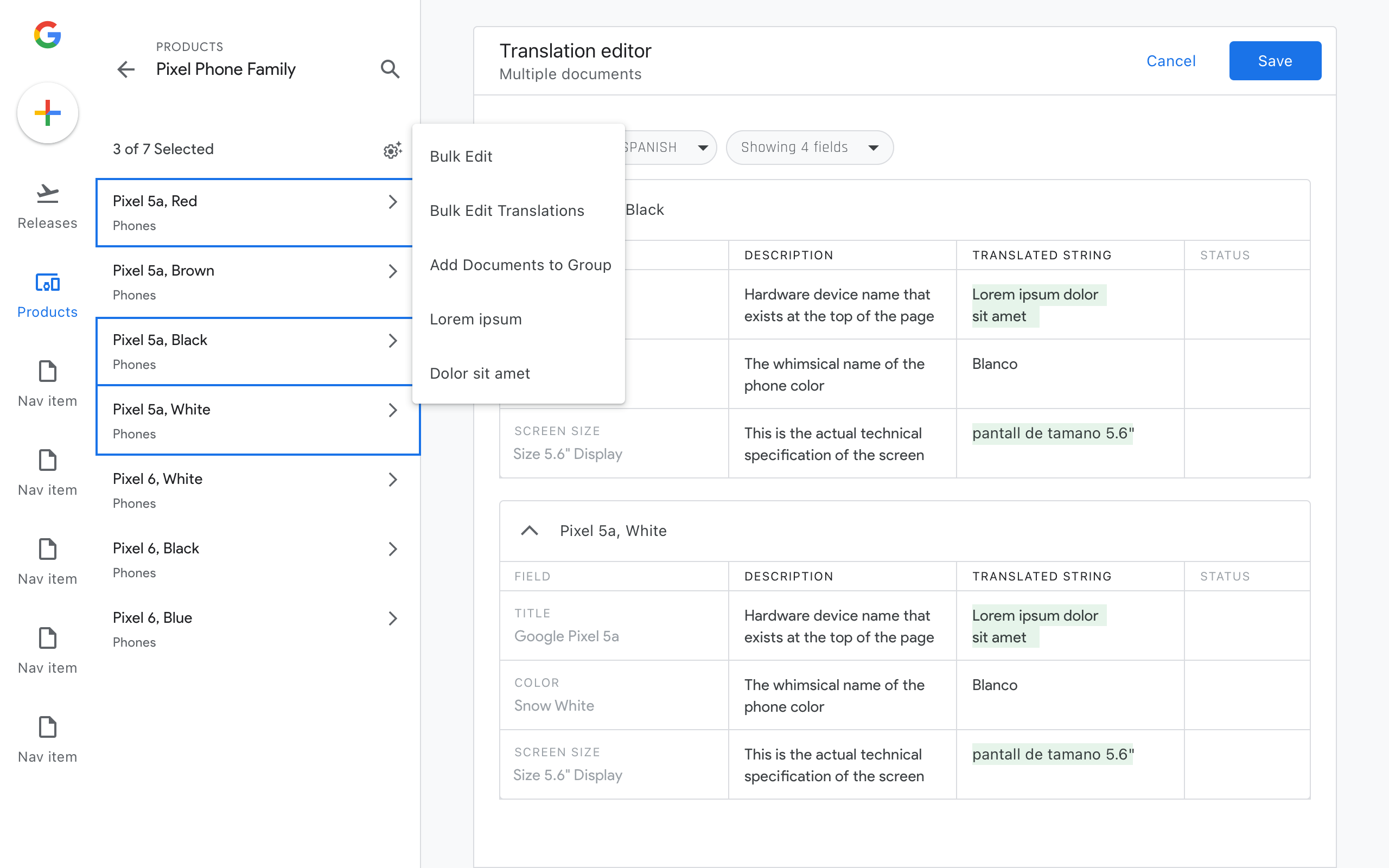
Task: Select the Pixel 6, White product
Action: point(258,491)
